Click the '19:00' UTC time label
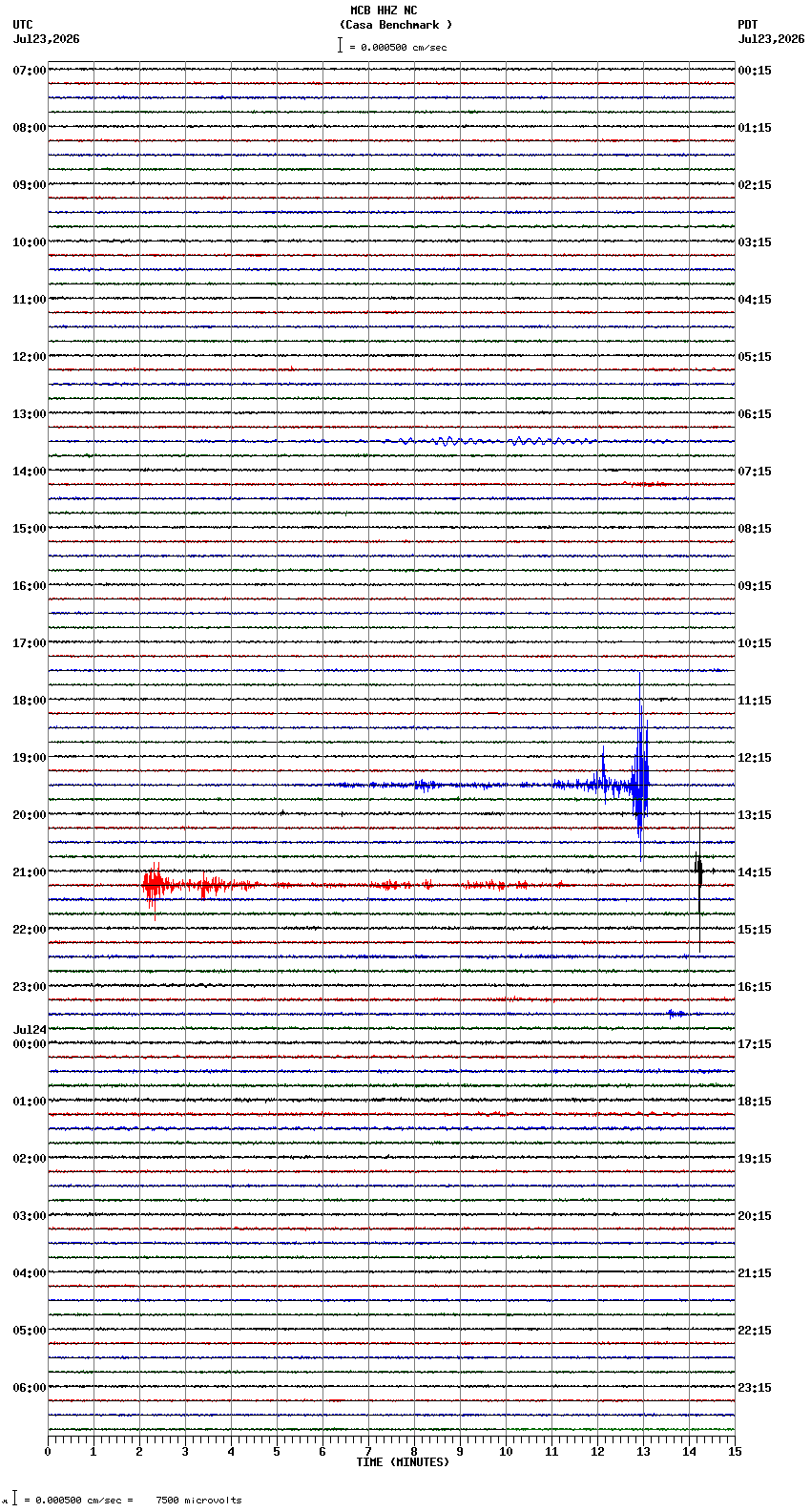The height and width of the screenshot is (1512, 811). [30, 758]
